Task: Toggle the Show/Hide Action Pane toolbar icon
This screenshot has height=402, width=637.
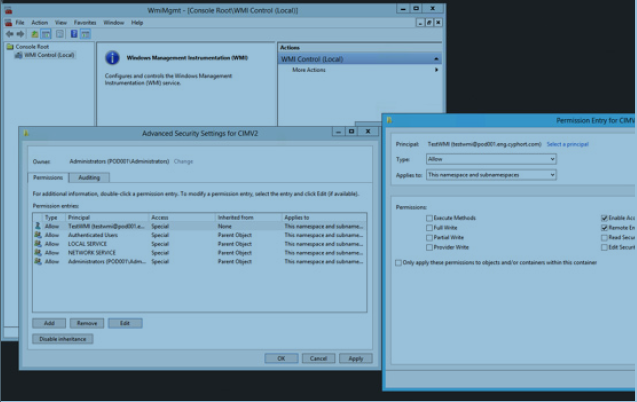Action: pyautogui.click(x=85, y=34)
